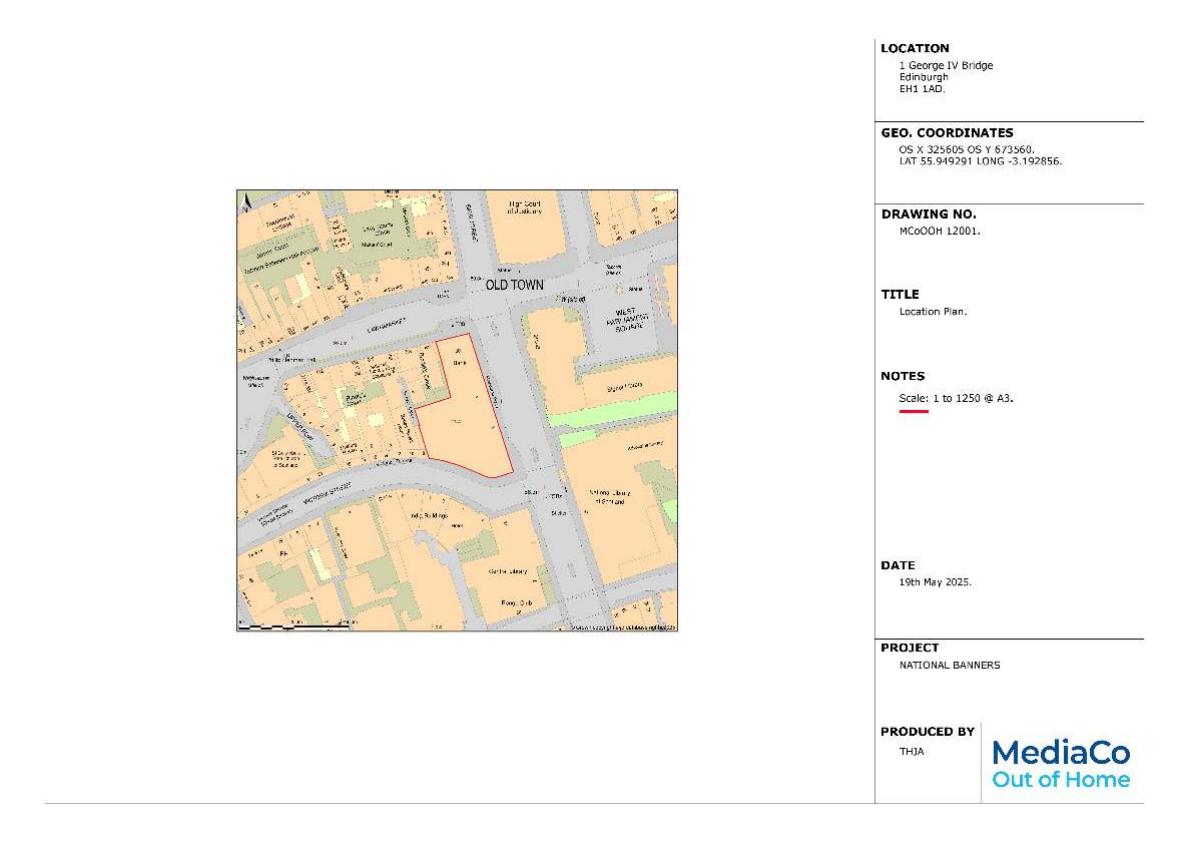Select the LOCATION heading

pos(915,48)
